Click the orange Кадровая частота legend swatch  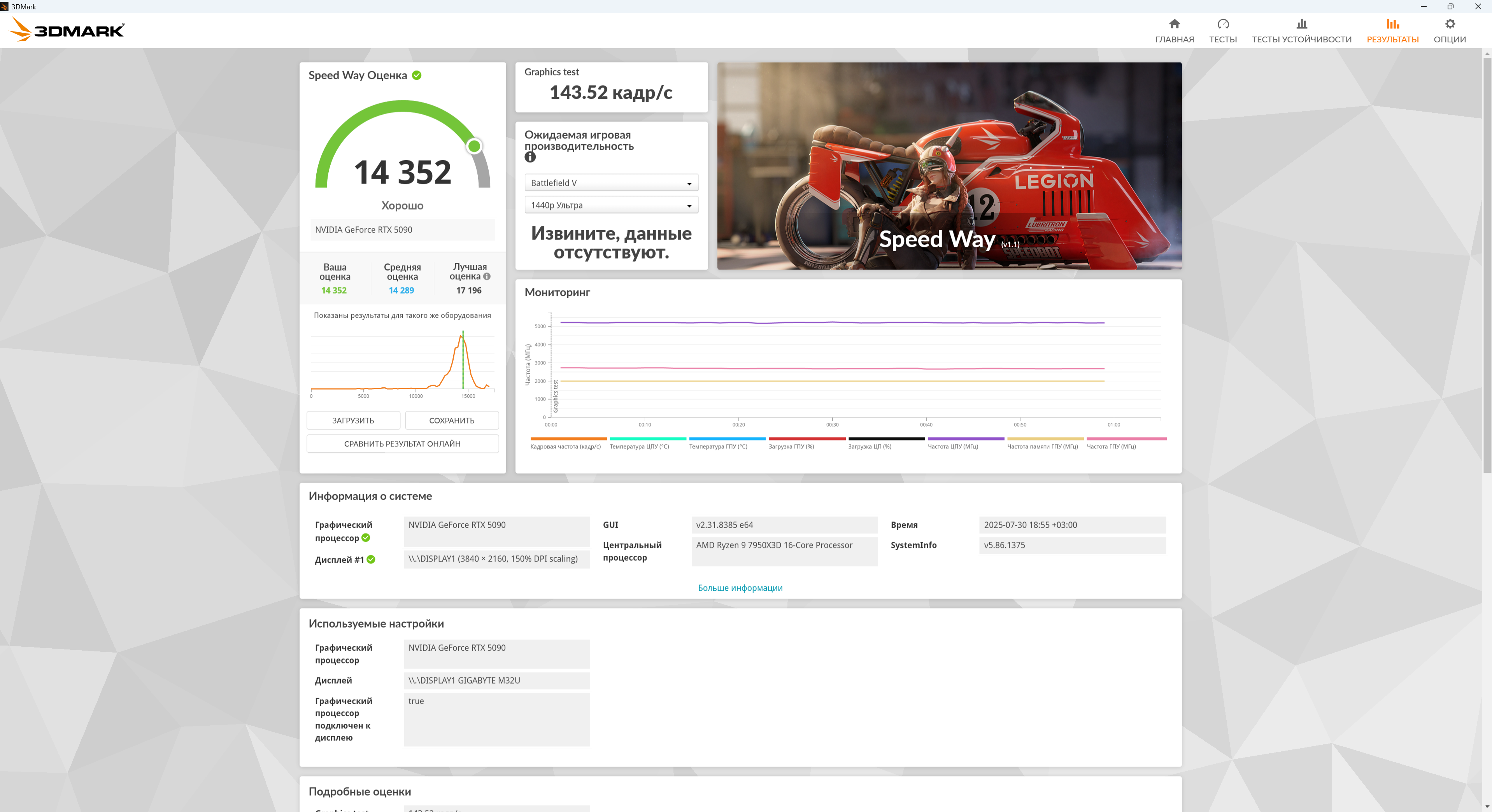click(x=568, y=439)
